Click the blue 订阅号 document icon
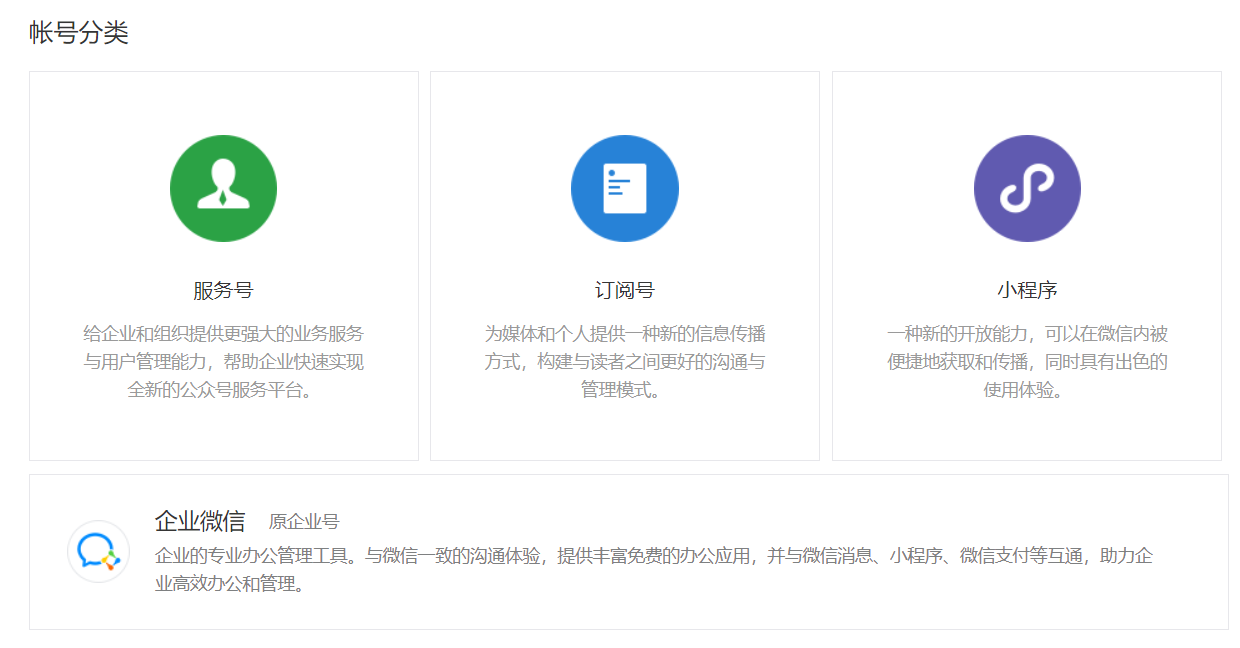Viewport: 1240px width, 648px height. [x=625, y=188]
